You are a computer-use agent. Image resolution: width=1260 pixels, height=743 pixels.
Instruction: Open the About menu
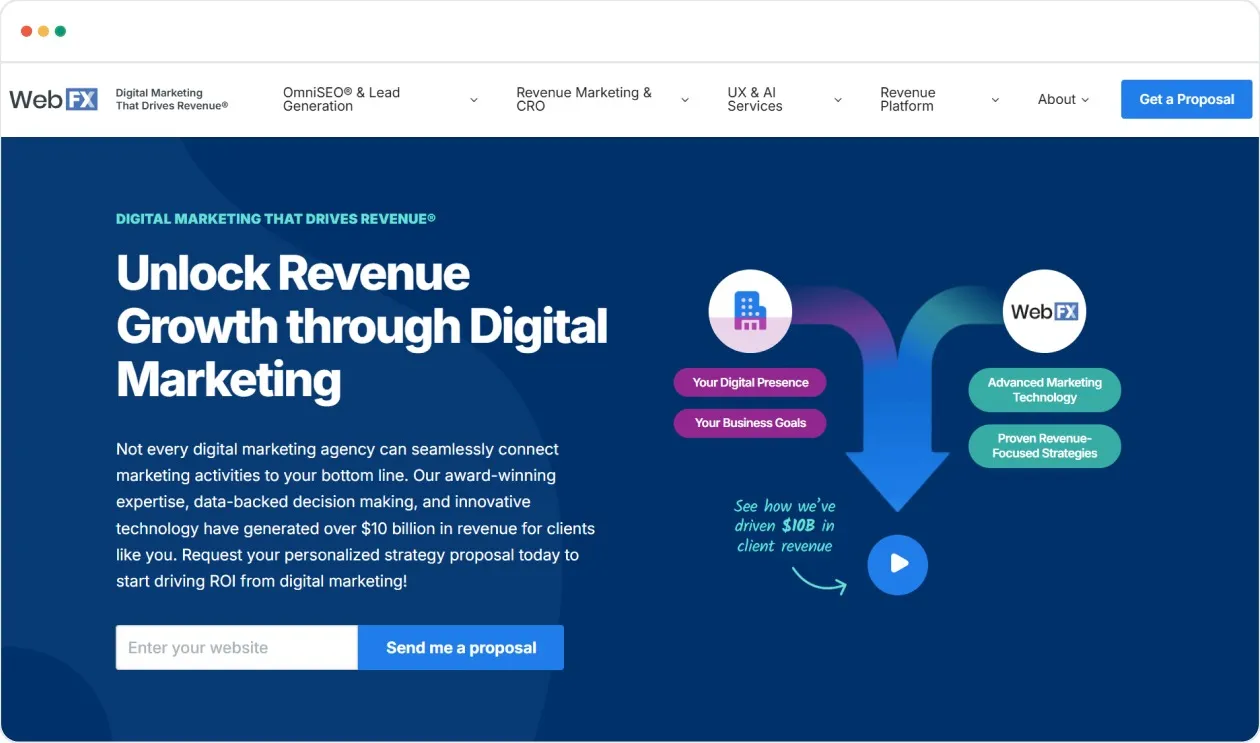1063,99
